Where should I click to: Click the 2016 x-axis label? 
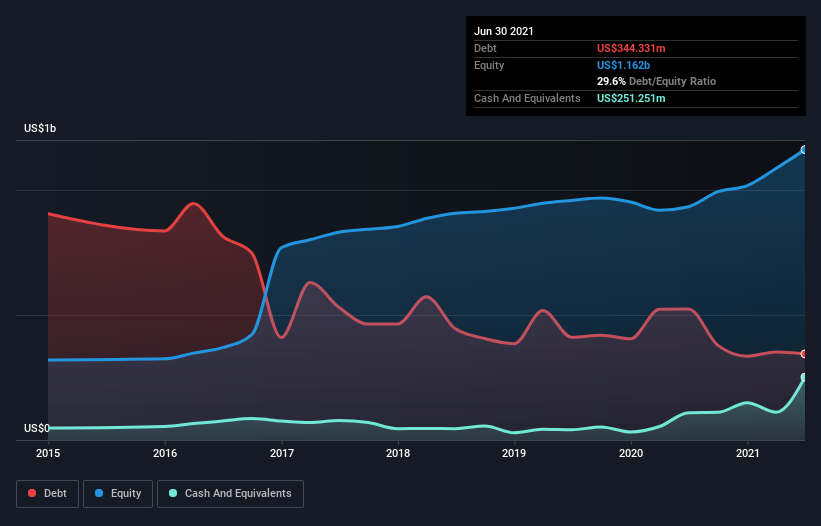coord(165,453)
